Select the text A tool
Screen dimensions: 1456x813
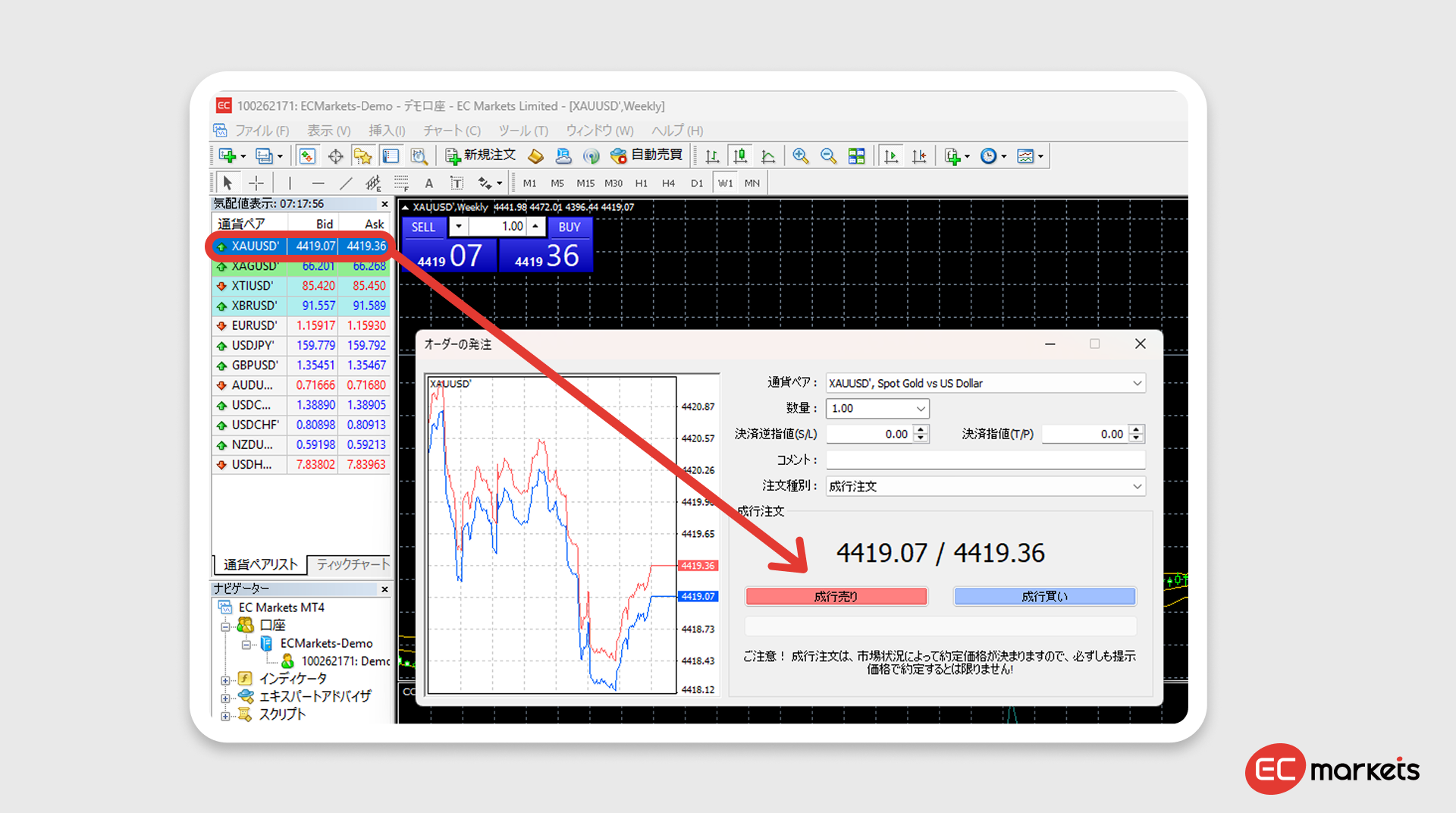click(428, 183)
